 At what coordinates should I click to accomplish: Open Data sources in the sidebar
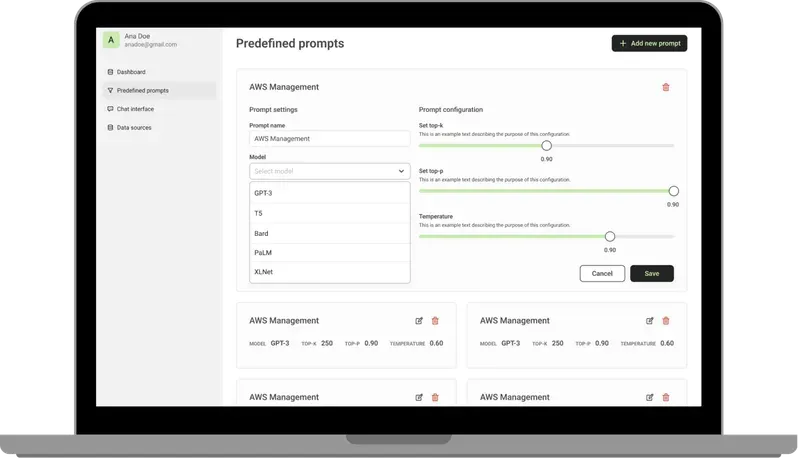pyautogui.click(x=134, y=128)
